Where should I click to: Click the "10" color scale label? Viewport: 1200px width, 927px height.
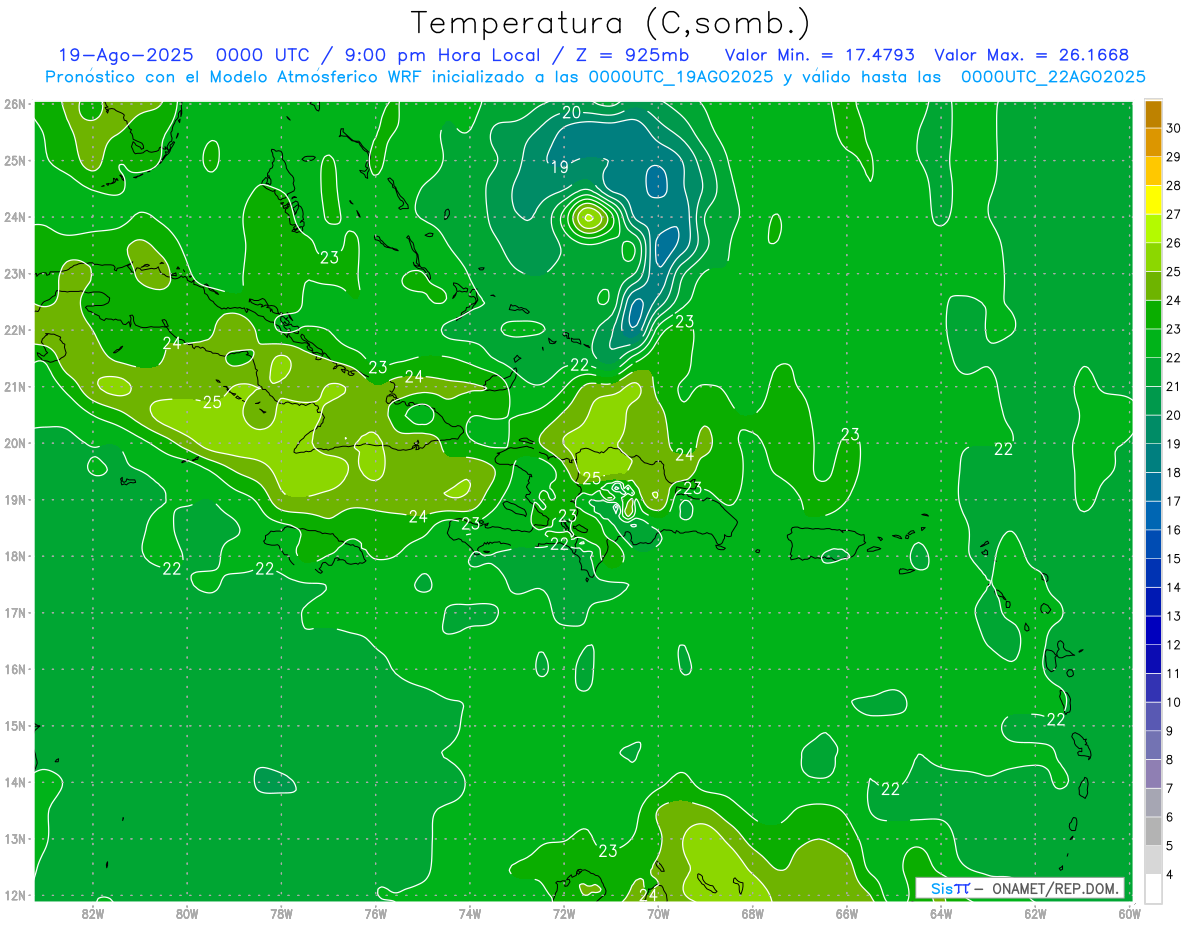[x=1174, y=702]
